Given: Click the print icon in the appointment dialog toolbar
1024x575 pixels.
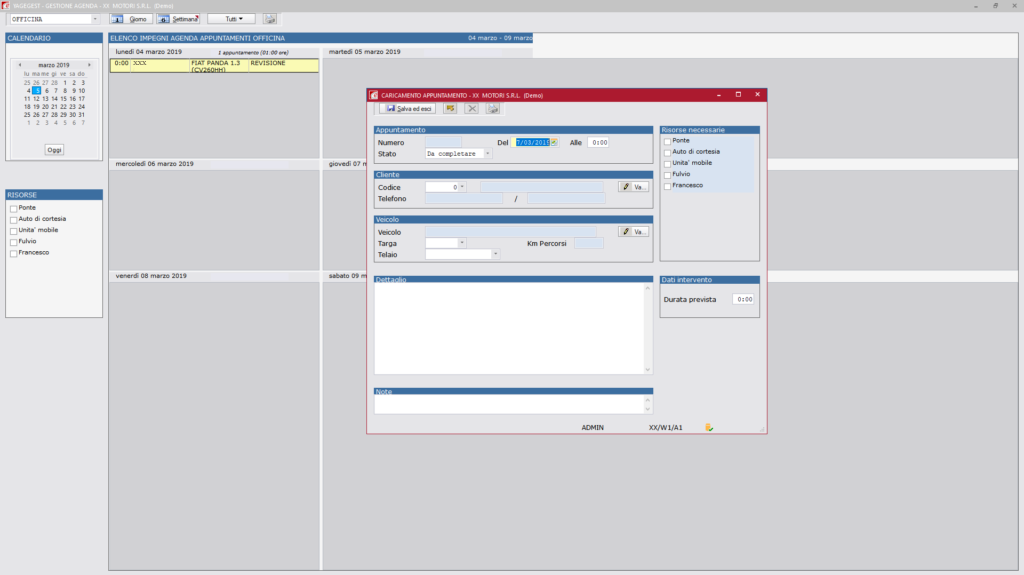Looking at the screenshot, I should click(x=493, y=108).
